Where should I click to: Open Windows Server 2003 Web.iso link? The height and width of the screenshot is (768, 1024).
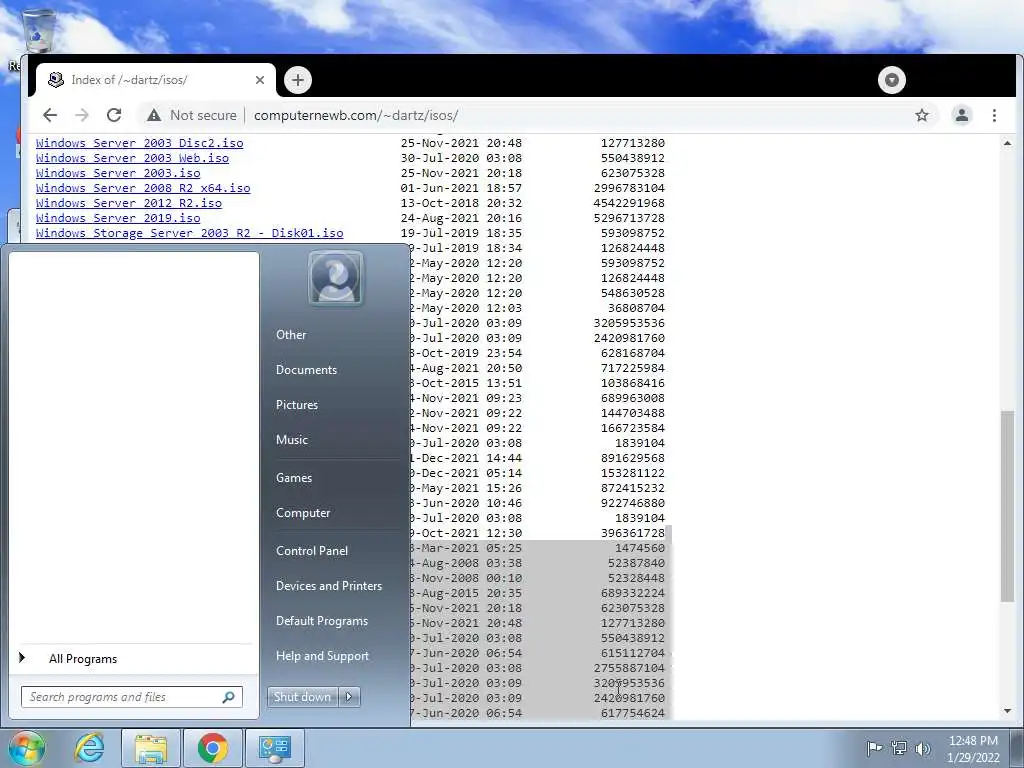(133, 158)
